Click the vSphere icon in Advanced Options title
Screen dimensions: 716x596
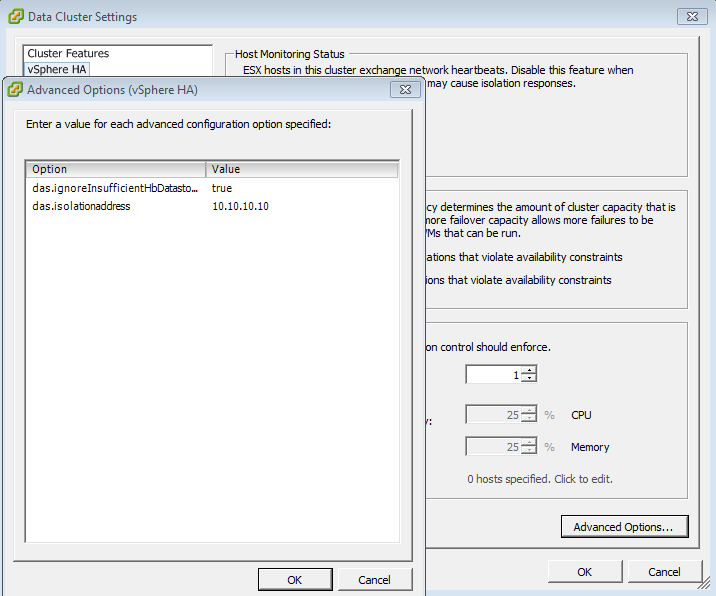pyautogui.click(x=15, y=90)
